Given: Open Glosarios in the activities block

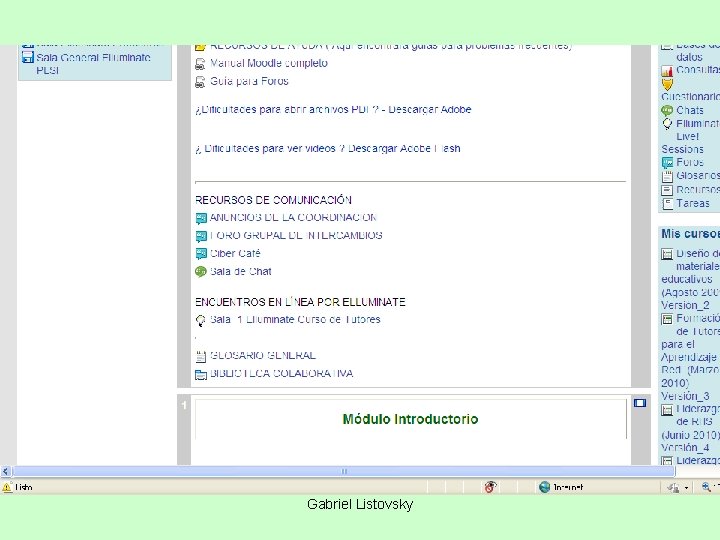Looking at the screenshot, I should tap(698, 175).
